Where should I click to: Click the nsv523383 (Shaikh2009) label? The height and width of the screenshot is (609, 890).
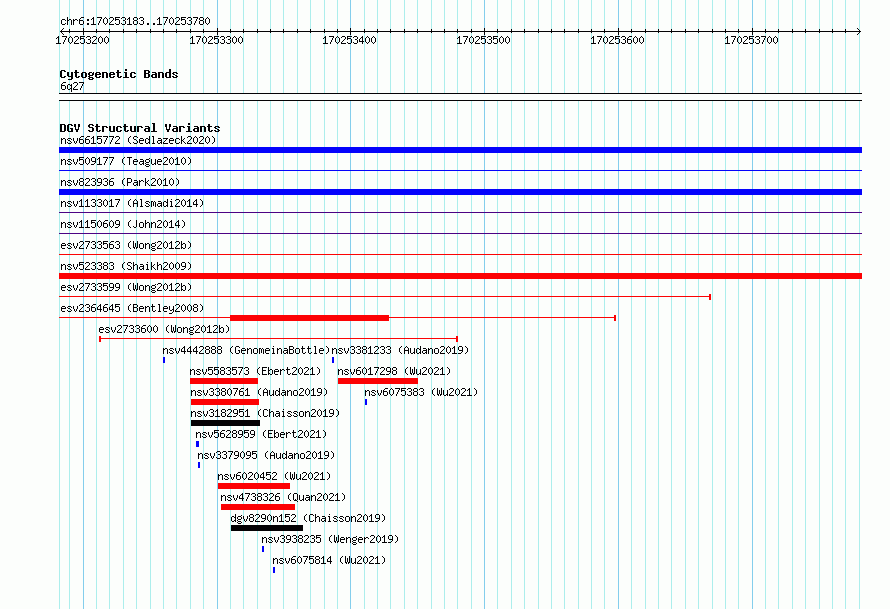click(126, 266)
